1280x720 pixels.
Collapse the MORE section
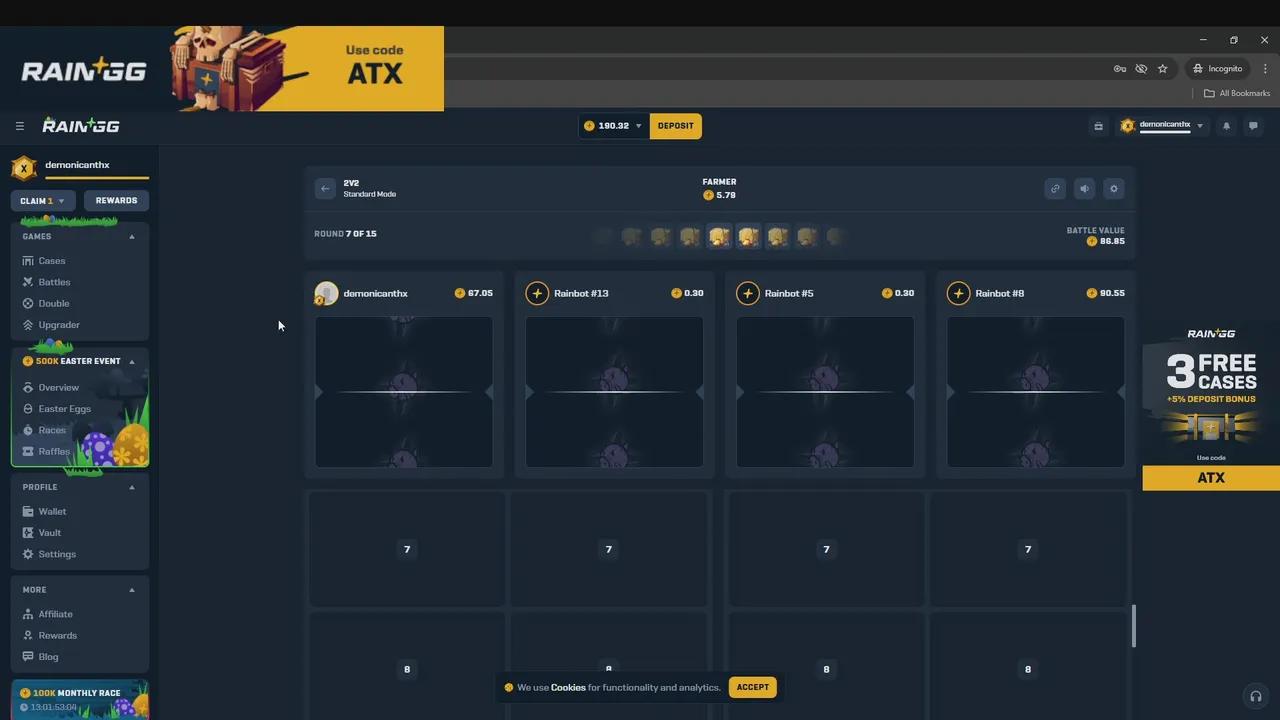[x=132, y=590]
